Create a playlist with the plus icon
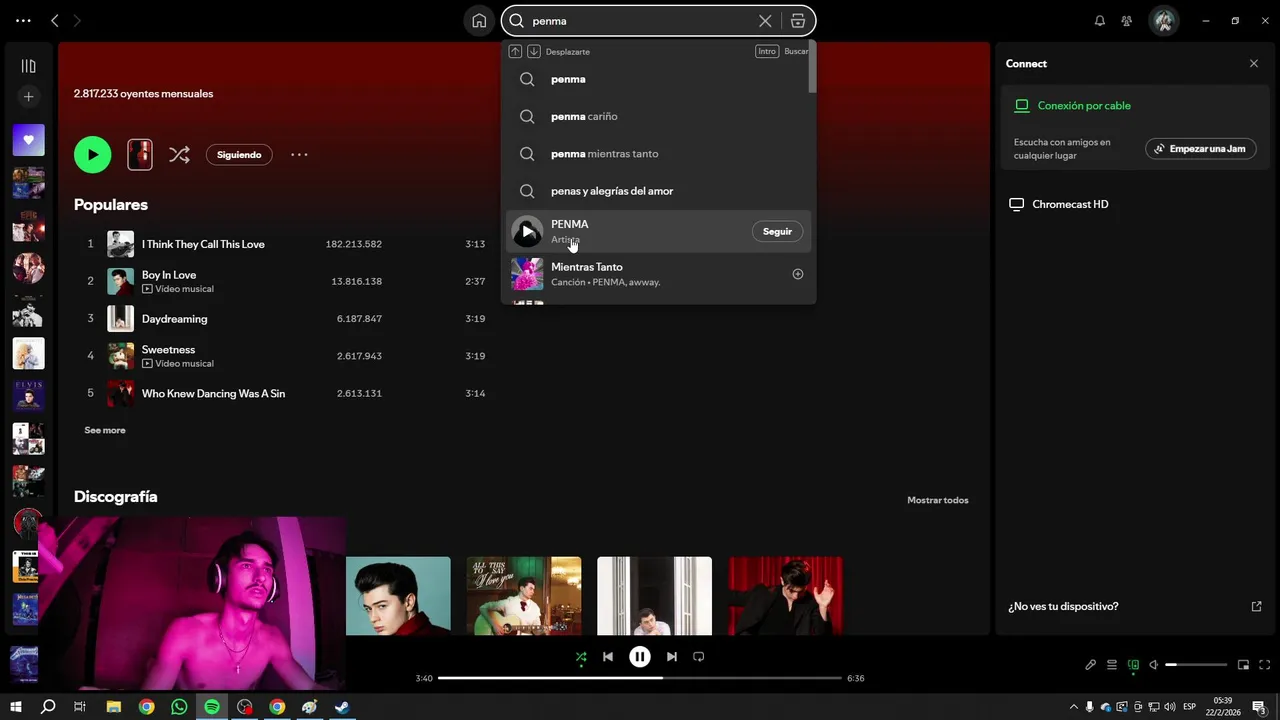 [x=28, y=97]
